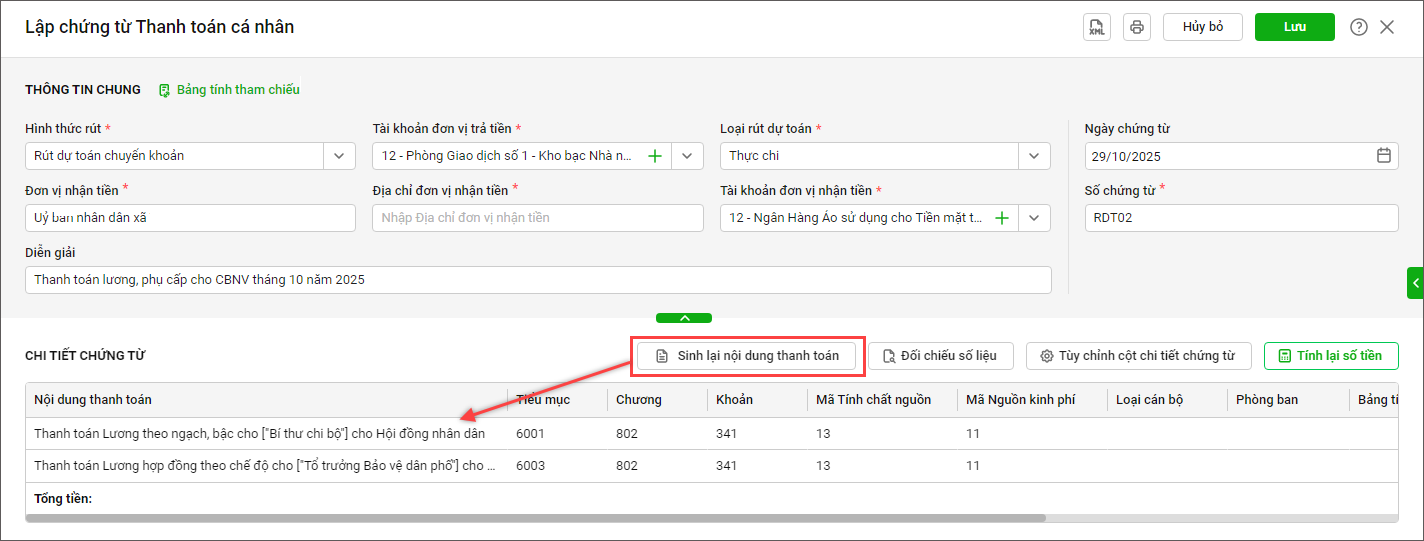This screenshot has height=541, width=1424.
Task: Expand Tài khoản đơn vị nhận tiền dropdown arrow
Action: tap(1034, 218)
